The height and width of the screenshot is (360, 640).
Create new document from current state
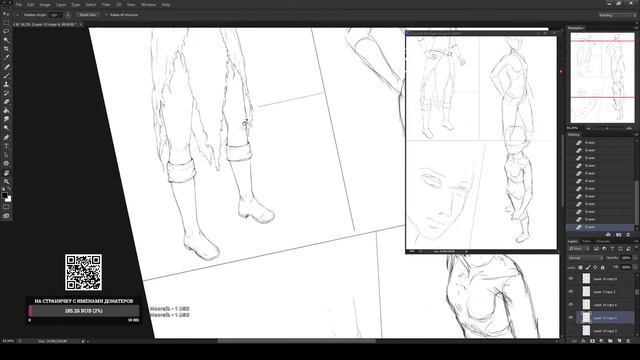pos(608,235)
